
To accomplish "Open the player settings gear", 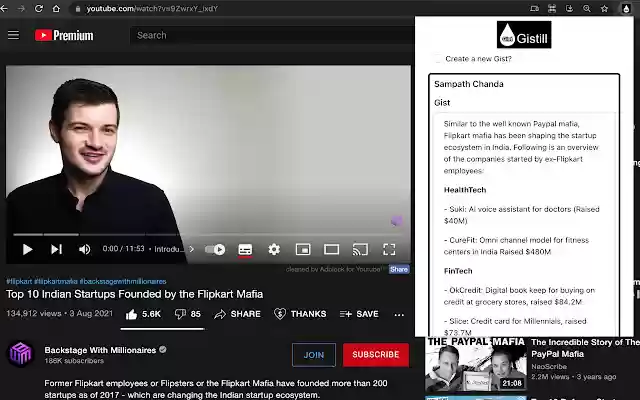I will (274, 249).
